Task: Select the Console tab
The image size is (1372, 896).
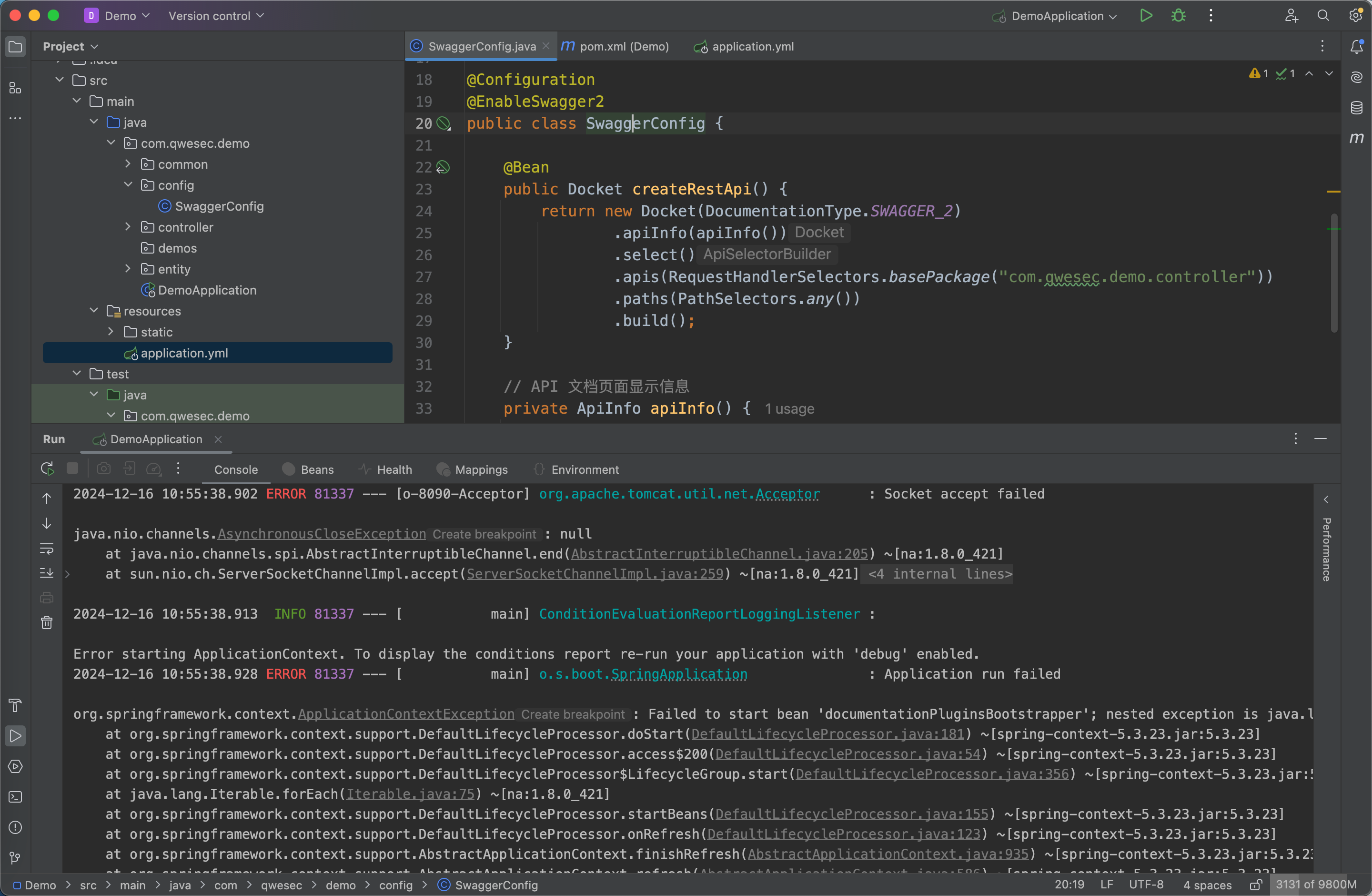Action: (x=236, y=469)
